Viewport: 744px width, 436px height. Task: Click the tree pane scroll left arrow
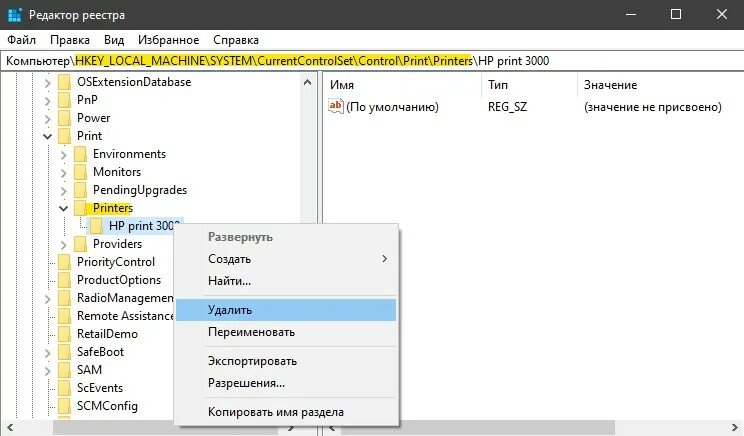coord(9,428)
